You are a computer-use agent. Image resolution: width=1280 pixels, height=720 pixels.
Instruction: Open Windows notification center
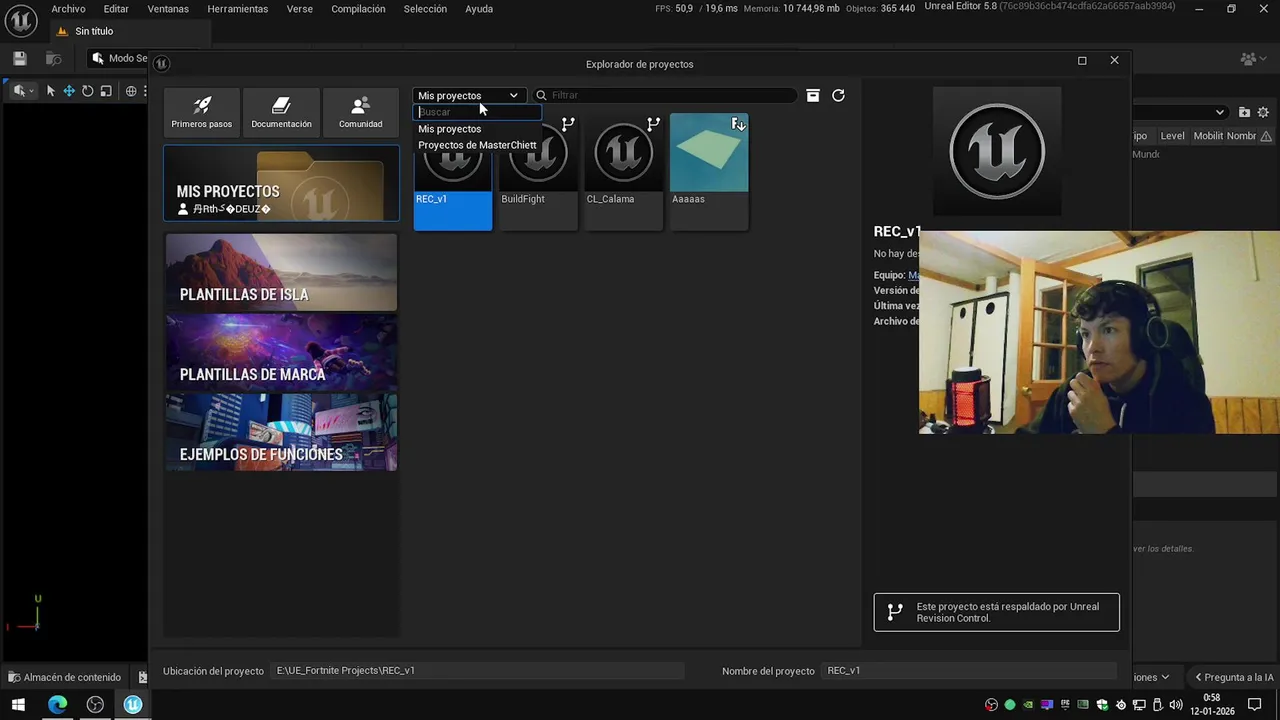1255,705
